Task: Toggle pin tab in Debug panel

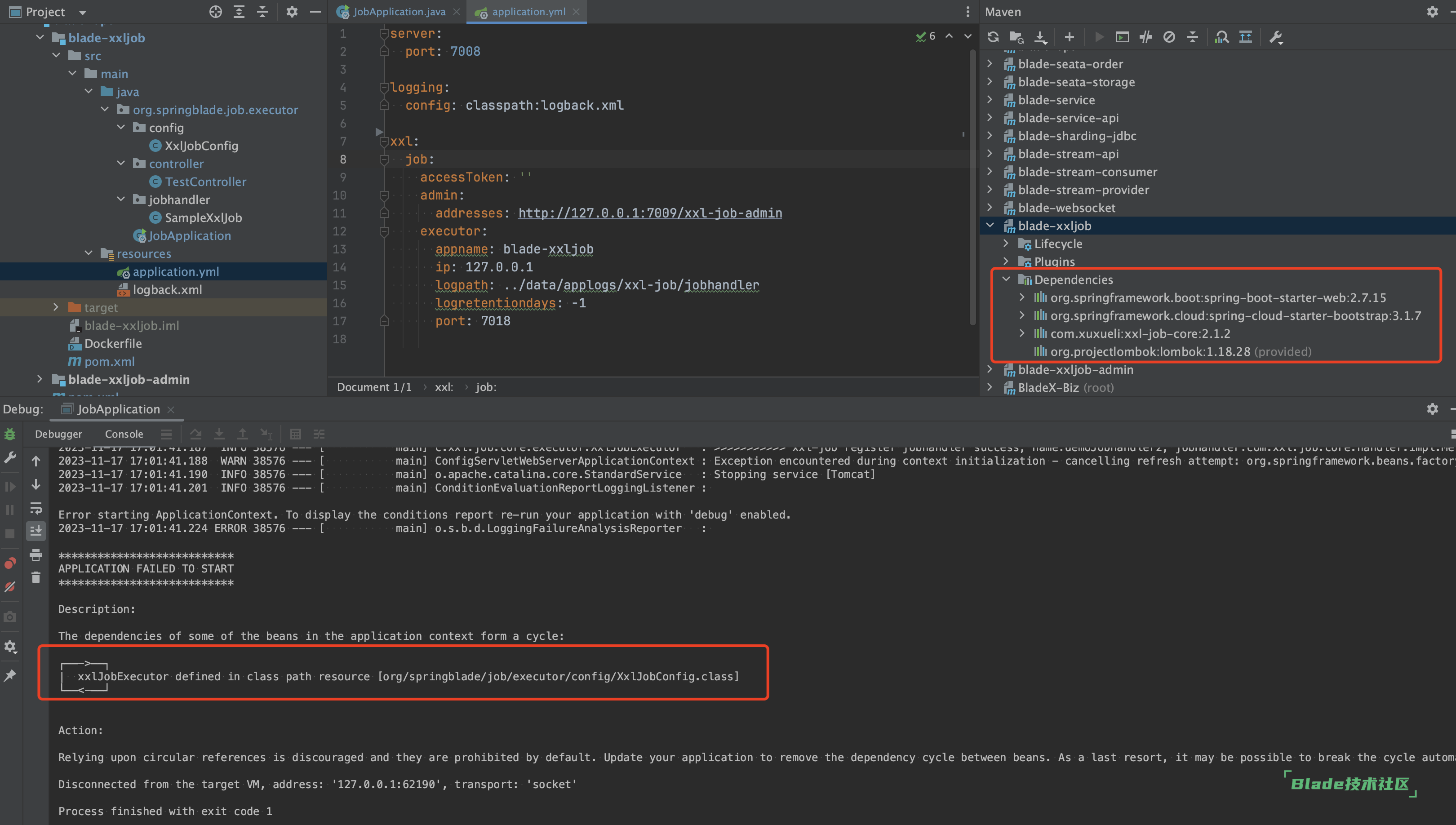Action: point(10,675)
